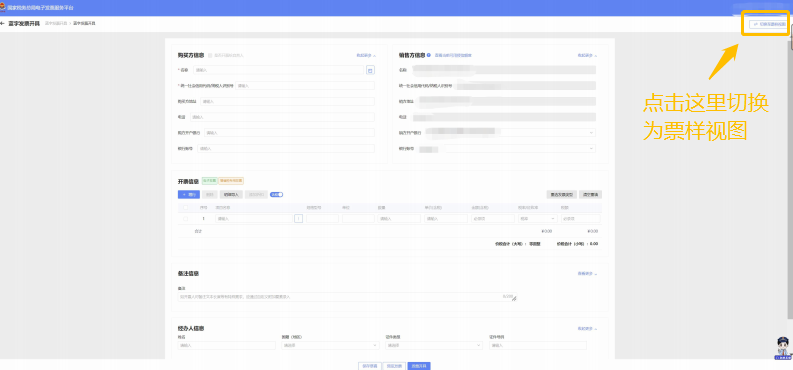Focus the 购买方地址 input field
The height and width of the screenshot is (370, 793).
[287, 102]
